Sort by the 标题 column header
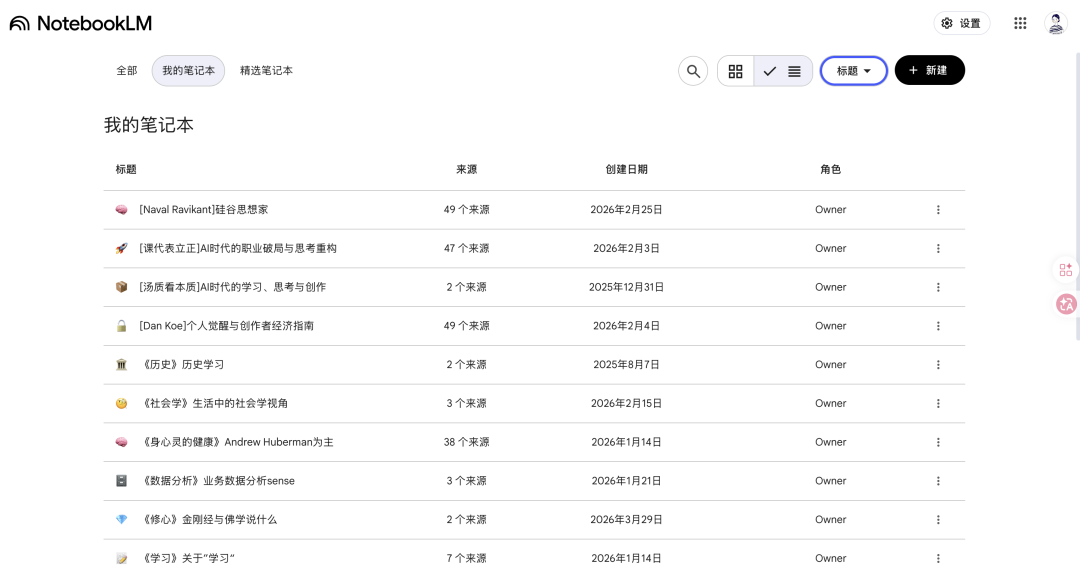The height and width of the screenshot is (576, 1080). click(x=126, y=169)
